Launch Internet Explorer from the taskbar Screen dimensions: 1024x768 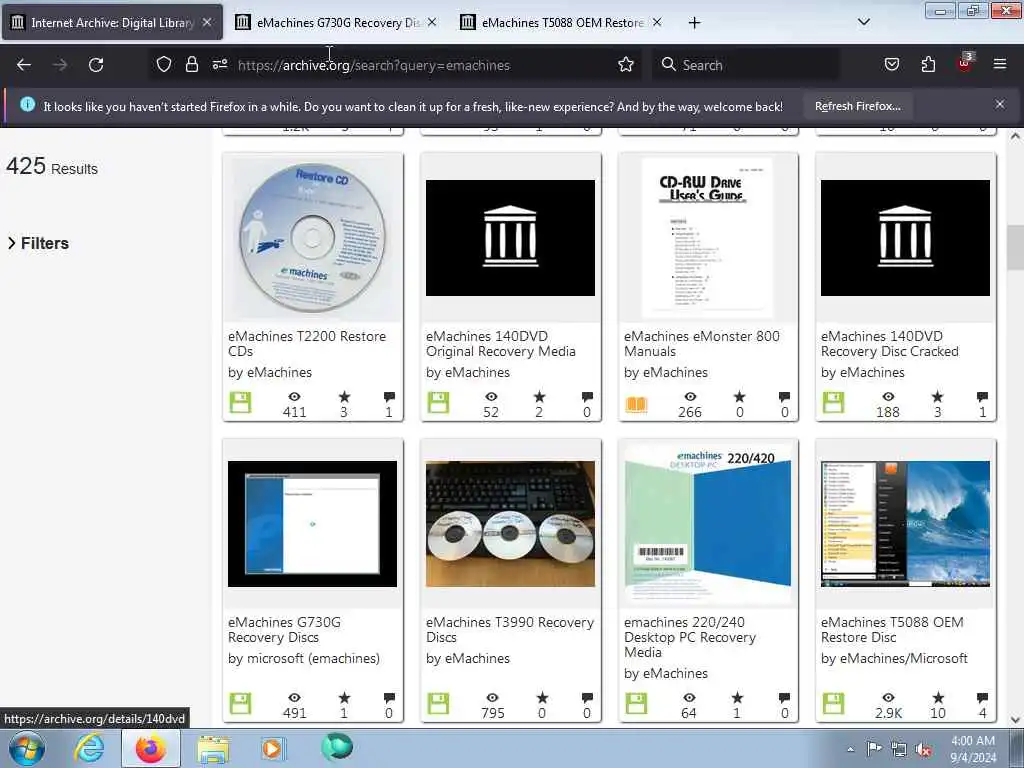(89, 748)
